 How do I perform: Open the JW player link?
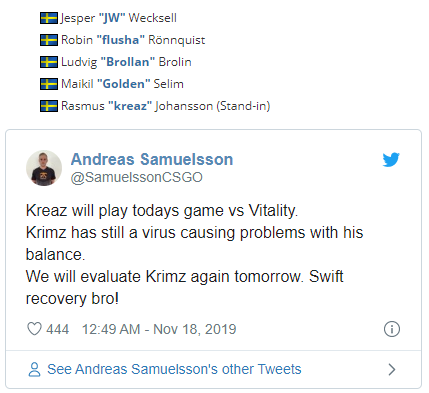(112, 18)
